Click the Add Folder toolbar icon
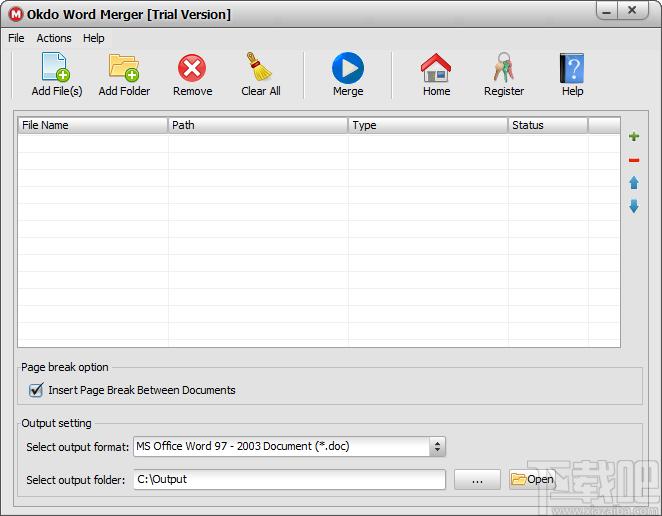 point(124,70)
